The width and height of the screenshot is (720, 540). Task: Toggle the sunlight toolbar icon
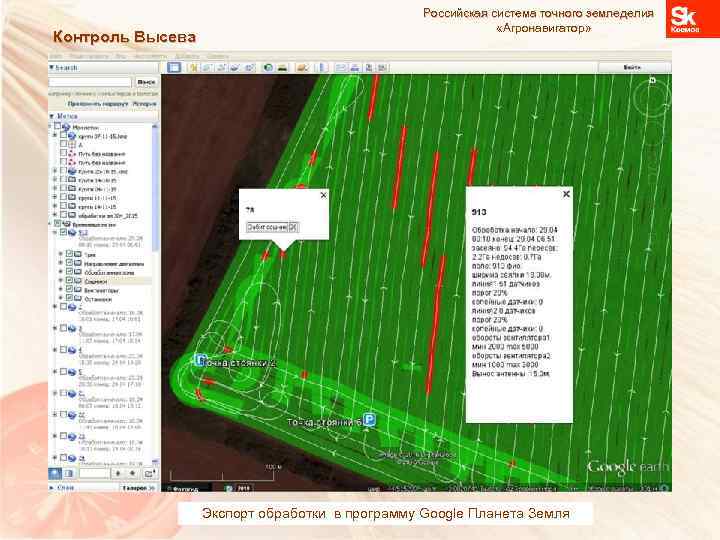(282, 68)
